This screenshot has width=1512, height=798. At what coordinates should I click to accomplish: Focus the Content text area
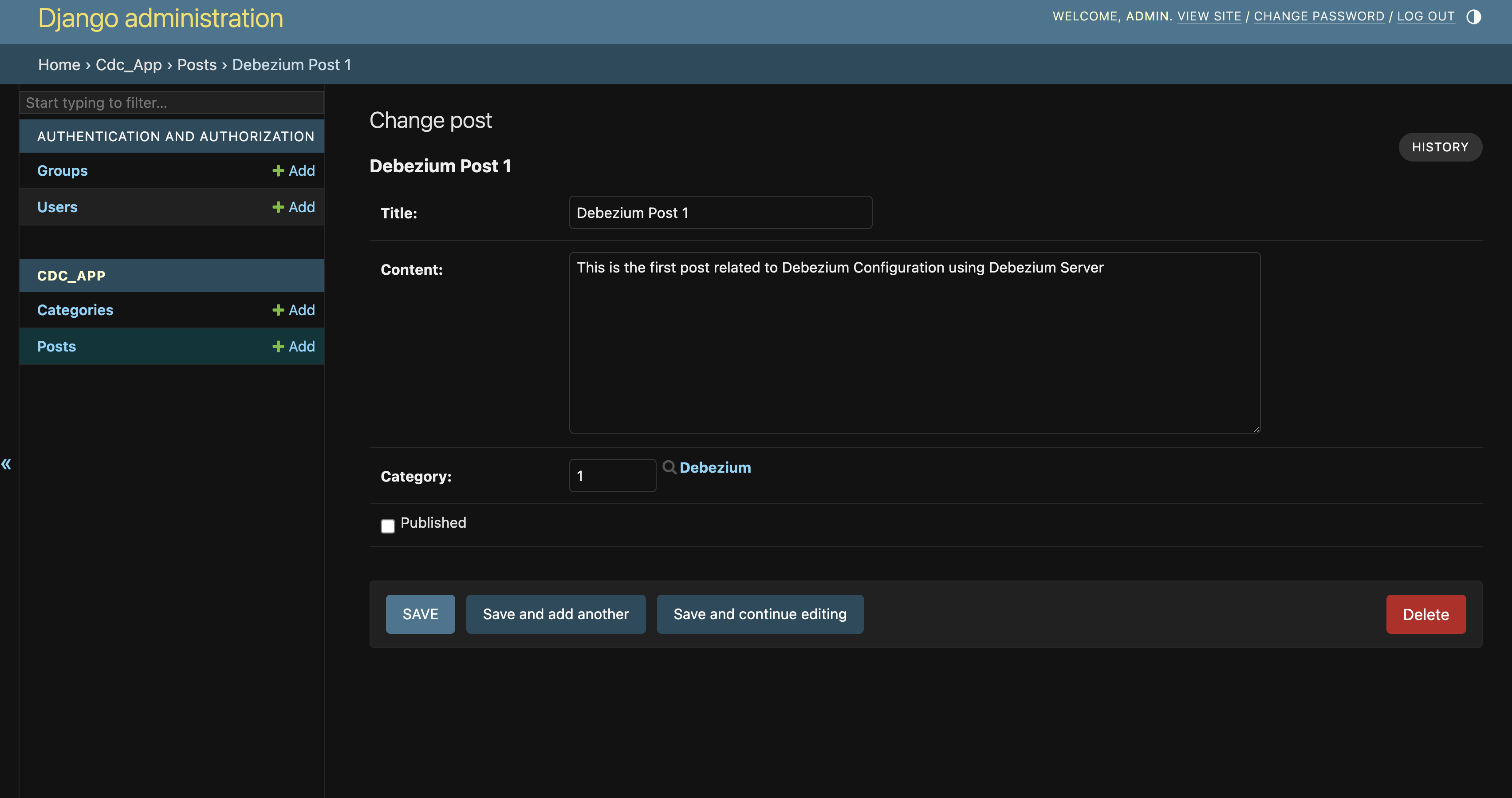point(914,342)
